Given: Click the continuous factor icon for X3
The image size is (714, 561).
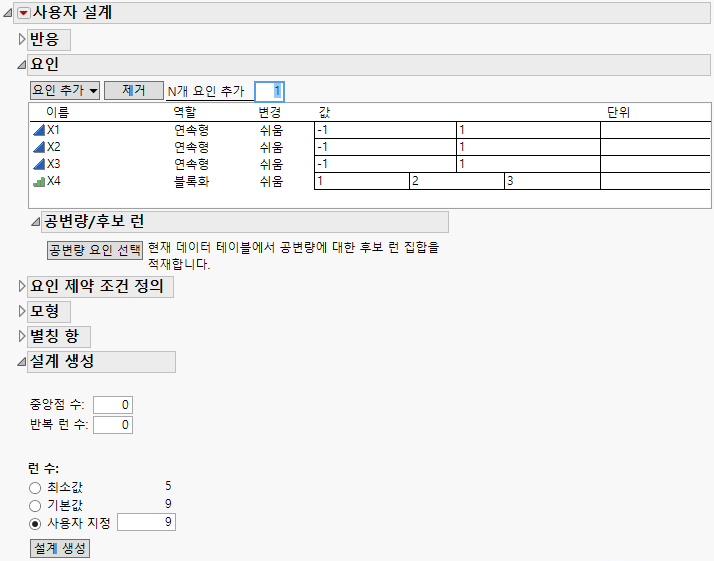Looking at the screenshot, I should 39,164.
